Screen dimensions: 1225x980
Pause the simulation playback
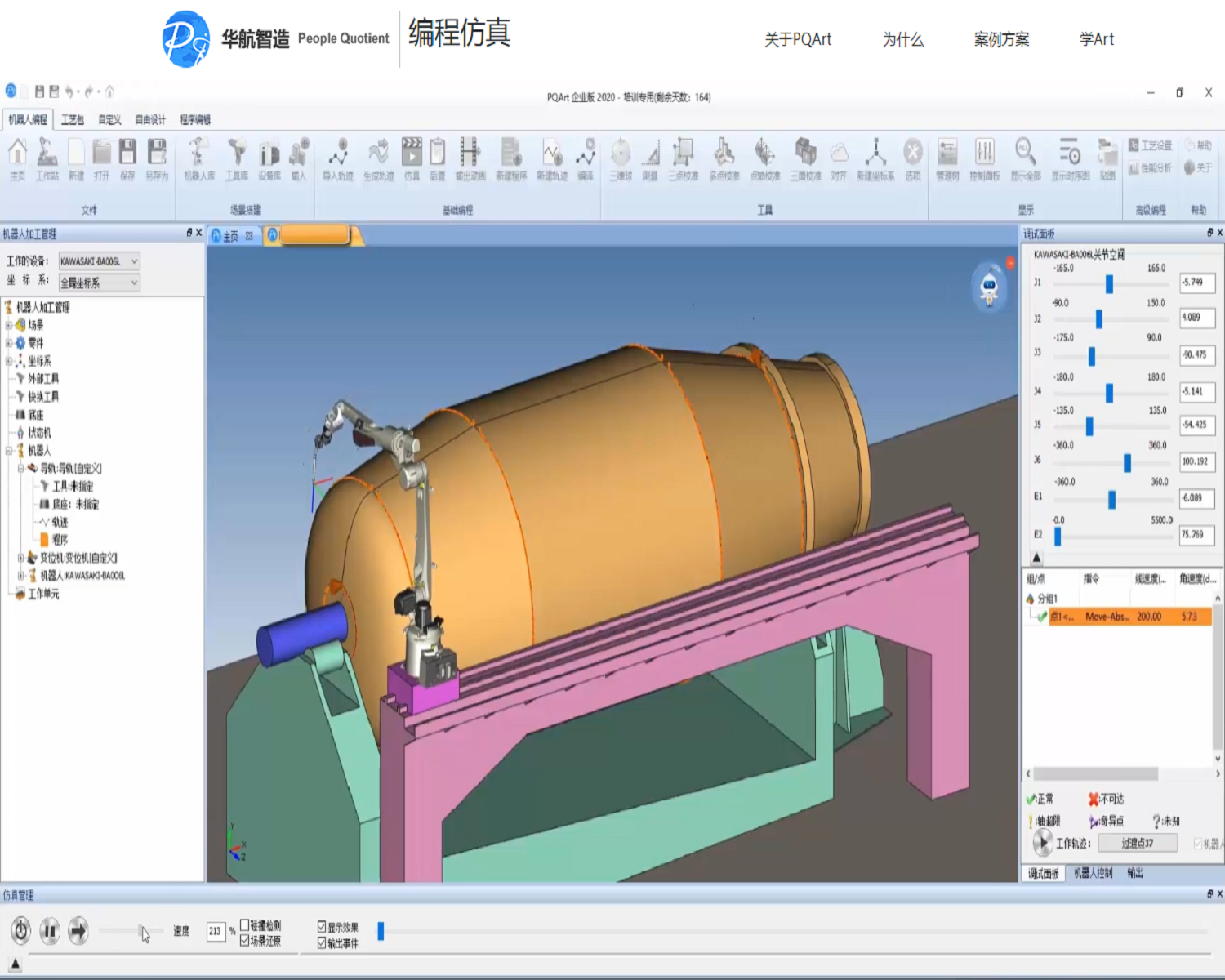tap(50, 931)
